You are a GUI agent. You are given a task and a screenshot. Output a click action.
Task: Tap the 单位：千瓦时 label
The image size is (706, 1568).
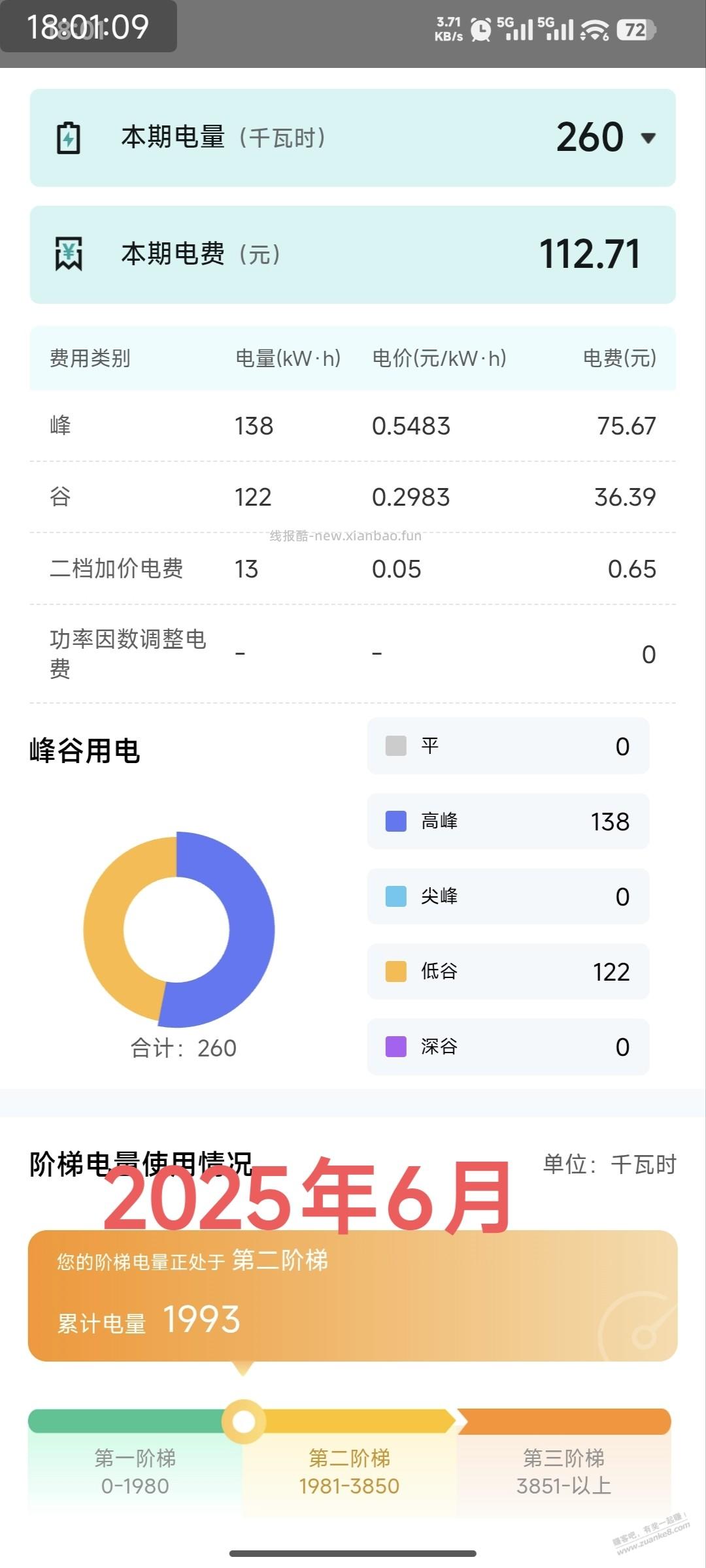point(609,1164)
